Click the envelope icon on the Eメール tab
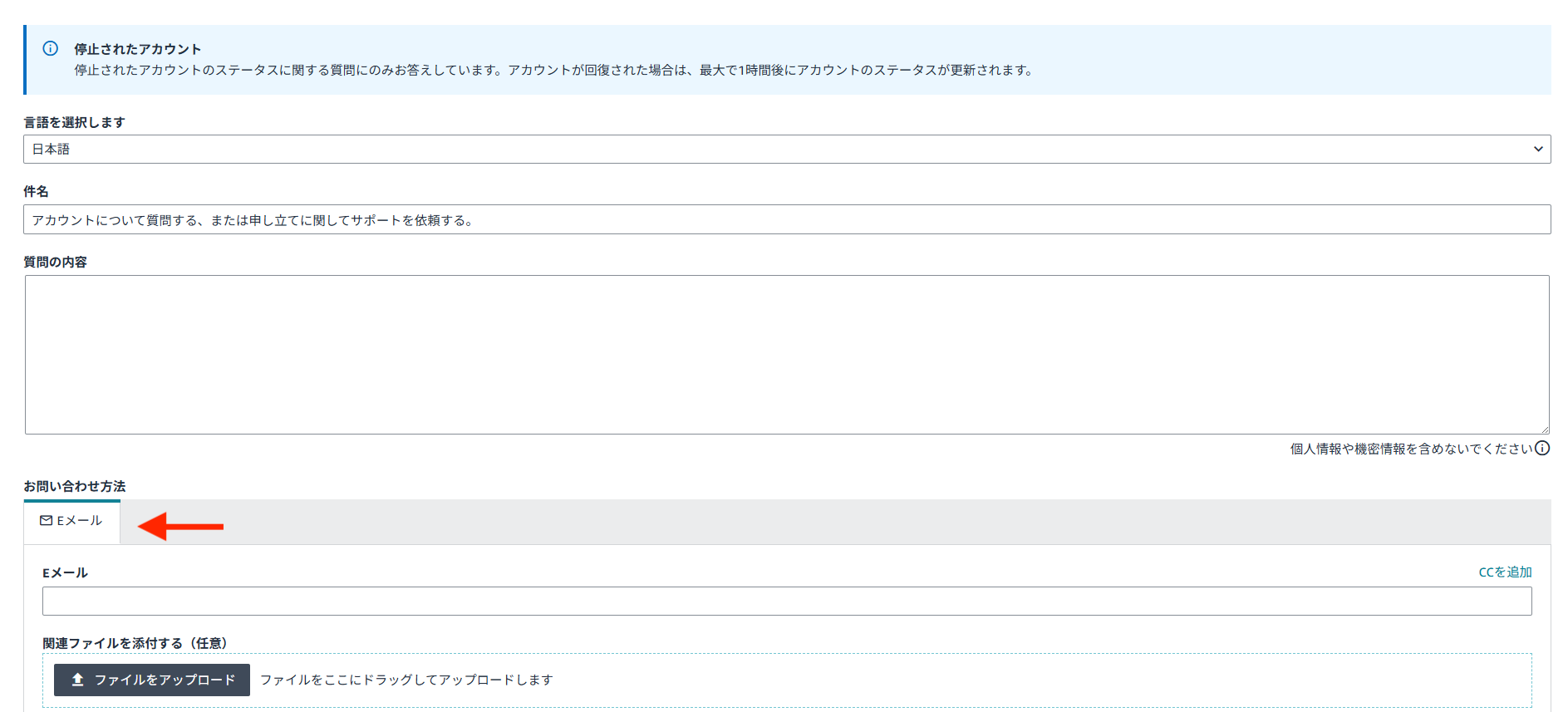This screenshot has height=712, width=1568. (47, 521)
